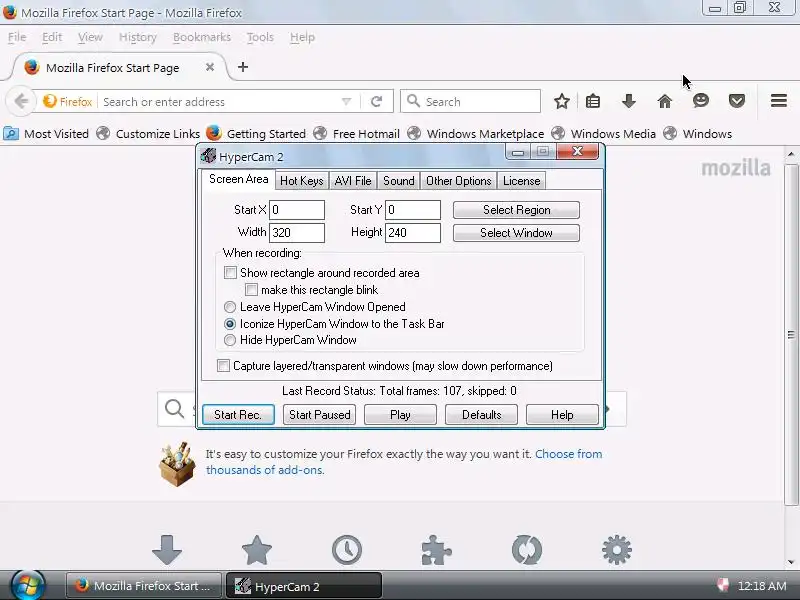This screenshot has height=600, width=800.
Task: Click the HyperCam 2 title bar icon
Action: click(x=208, y=156)
